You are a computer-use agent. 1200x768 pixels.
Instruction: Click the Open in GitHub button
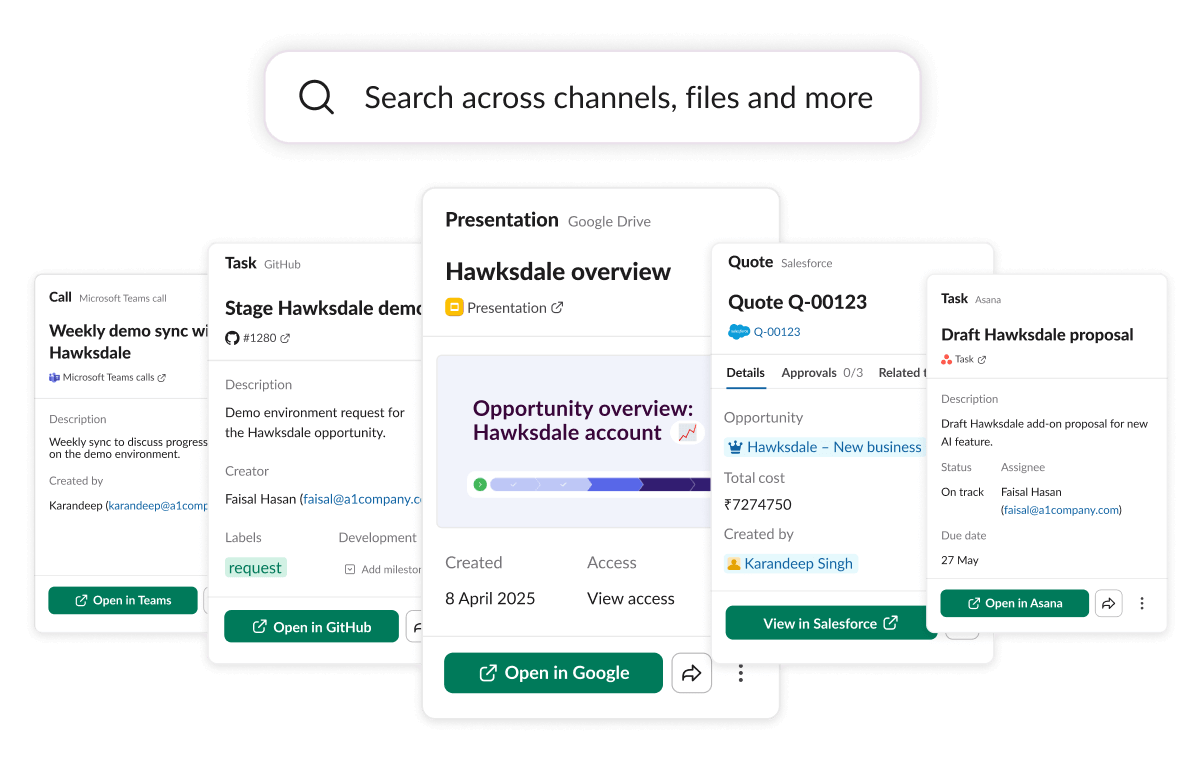tap(311, 627)
